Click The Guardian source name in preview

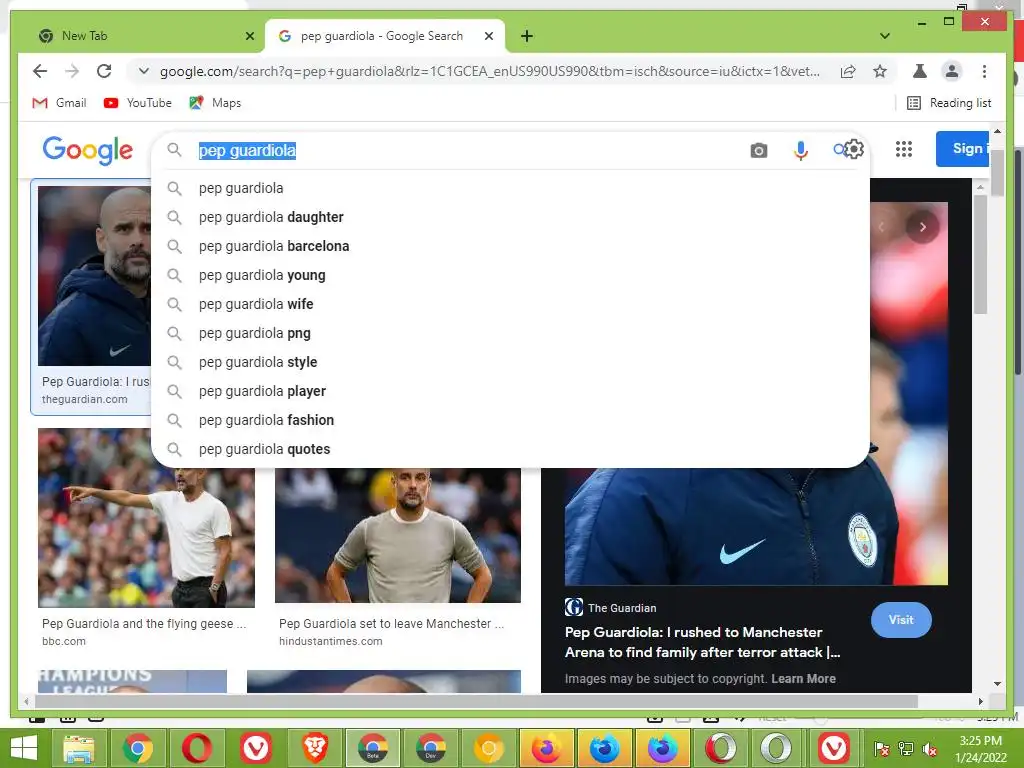(x=622, y=608)
